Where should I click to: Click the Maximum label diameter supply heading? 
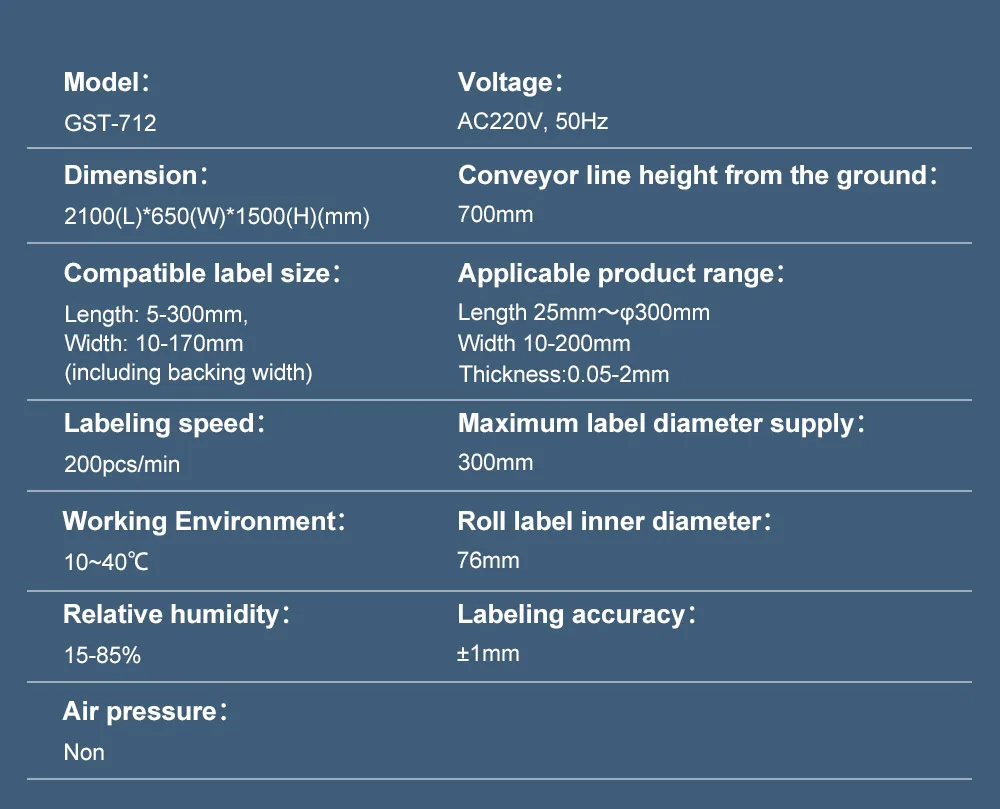[x=661, y=424]
